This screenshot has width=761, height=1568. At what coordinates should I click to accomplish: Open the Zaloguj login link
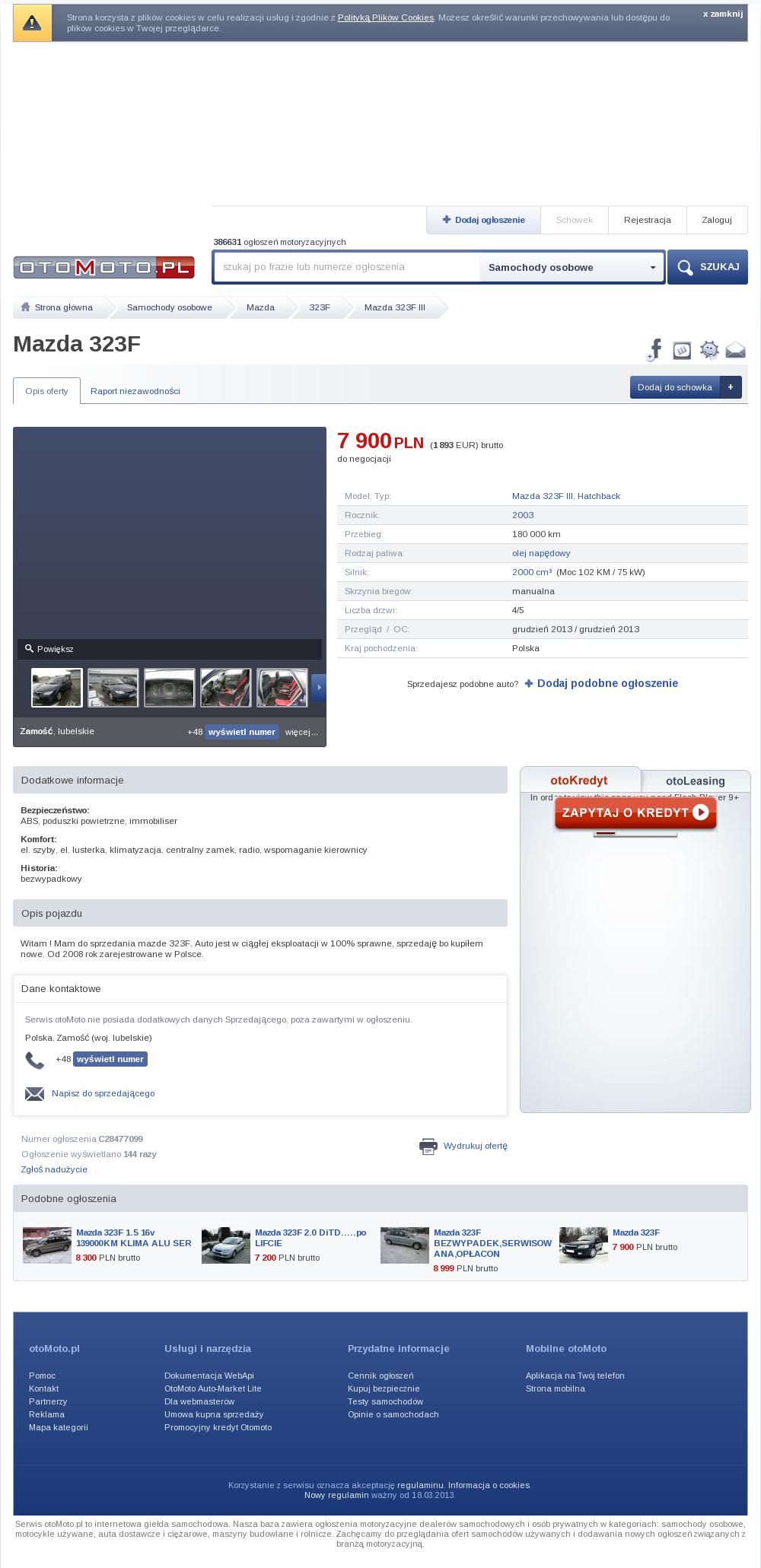(x=717, y=220)
